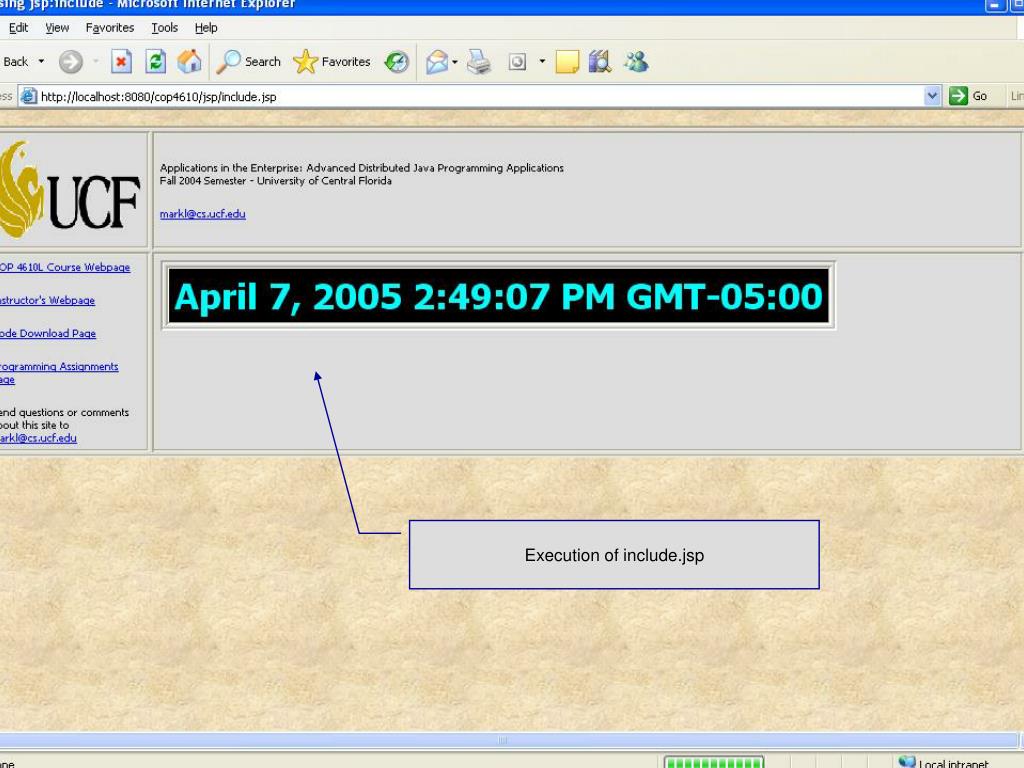The height and width of the screenshot is (768, 1024).
Task: Open the Tools menu
Action: [x=165, y=27]
